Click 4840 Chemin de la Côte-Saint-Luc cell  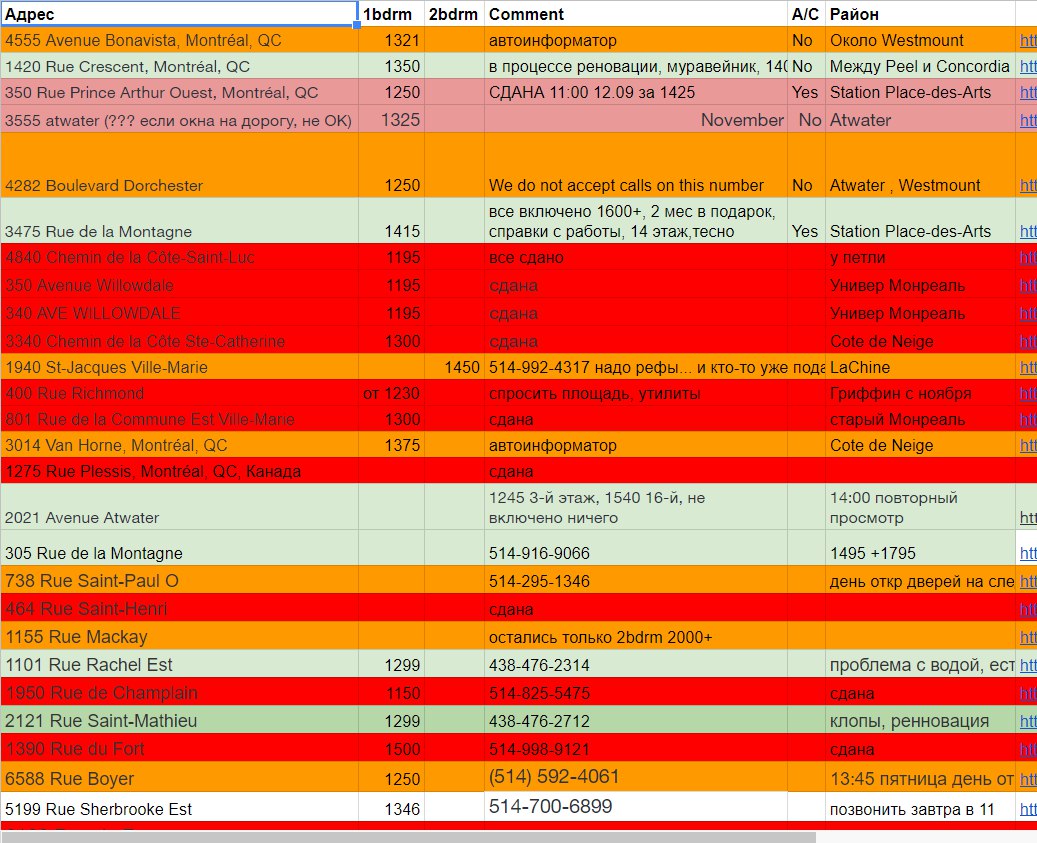tap(179, 257)
